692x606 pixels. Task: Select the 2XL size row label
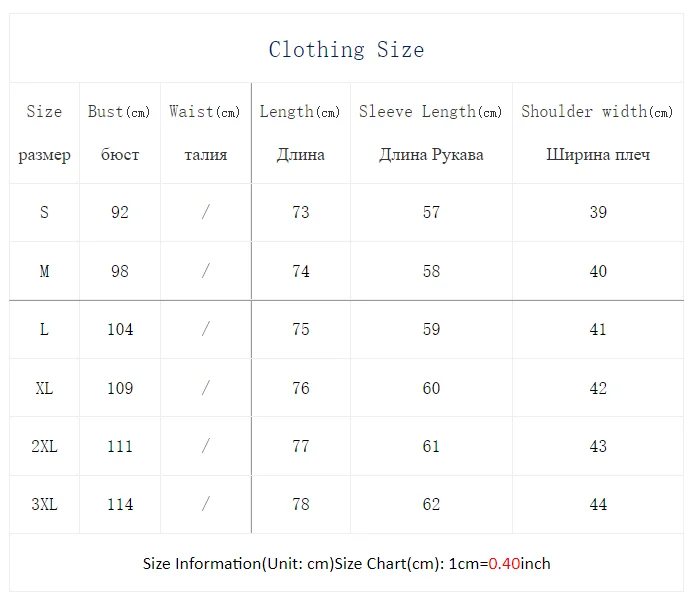click(x=44, y=446)
